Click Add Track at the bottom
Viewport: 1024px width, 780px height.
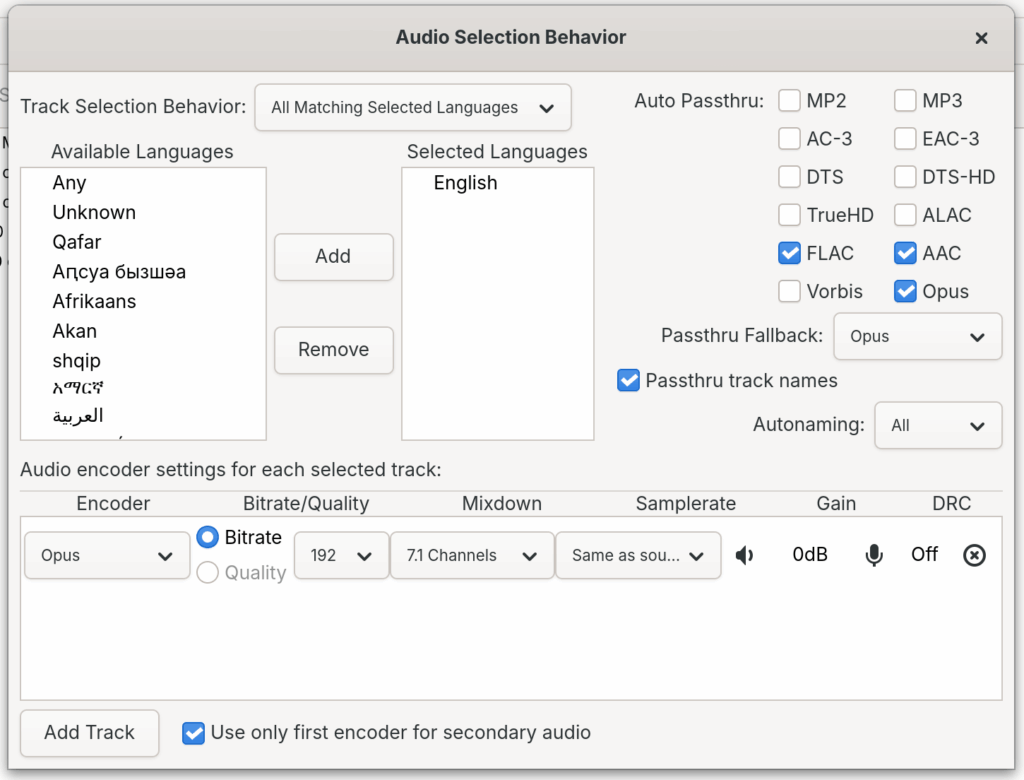(x=89, y=733)
